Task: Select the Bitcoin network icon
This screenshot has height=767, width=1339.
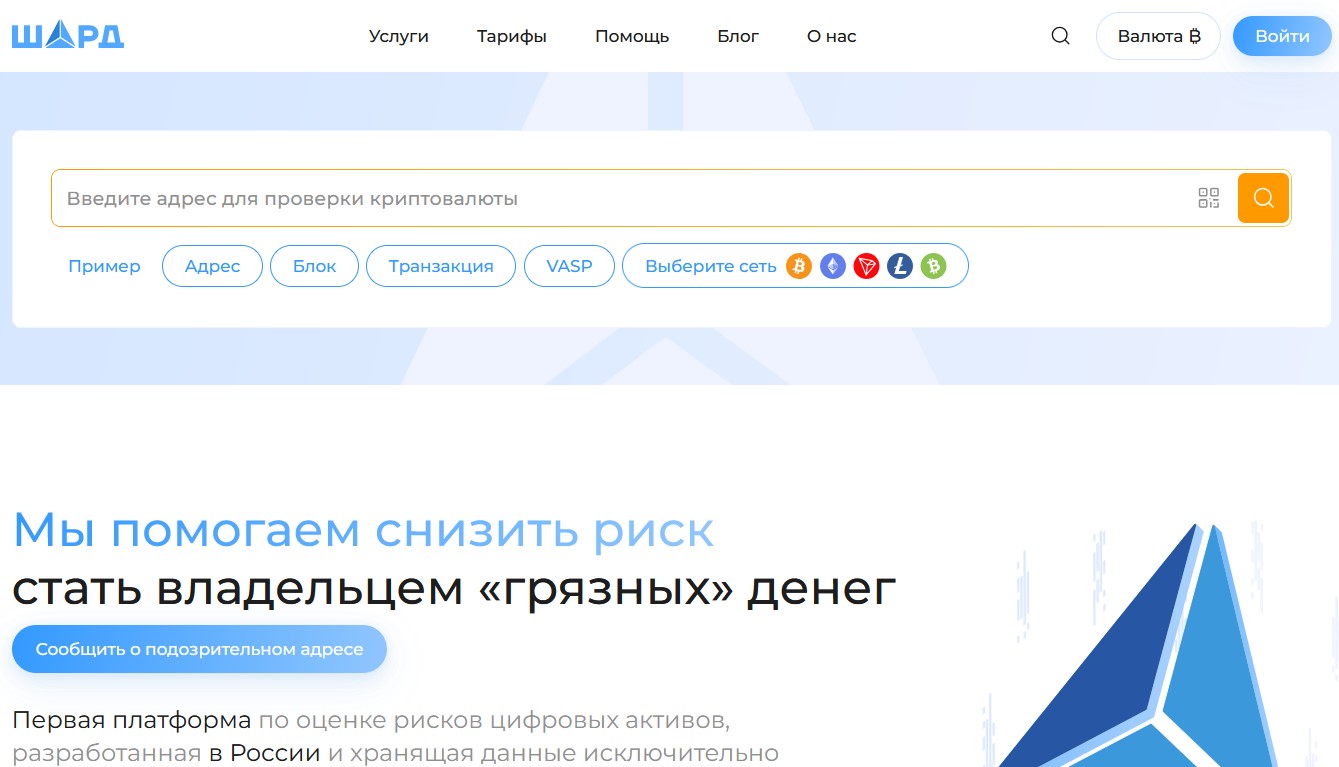Action: [x=798, y=265]
